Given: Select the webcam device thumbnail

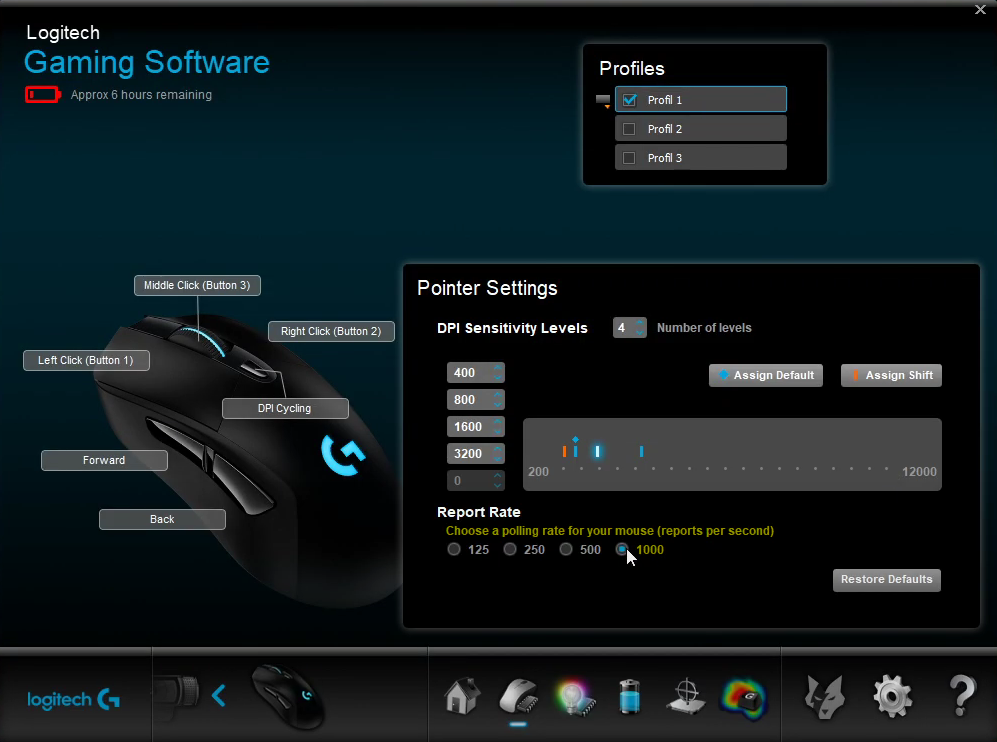Looking at the screenshot, I should (177, 694).
